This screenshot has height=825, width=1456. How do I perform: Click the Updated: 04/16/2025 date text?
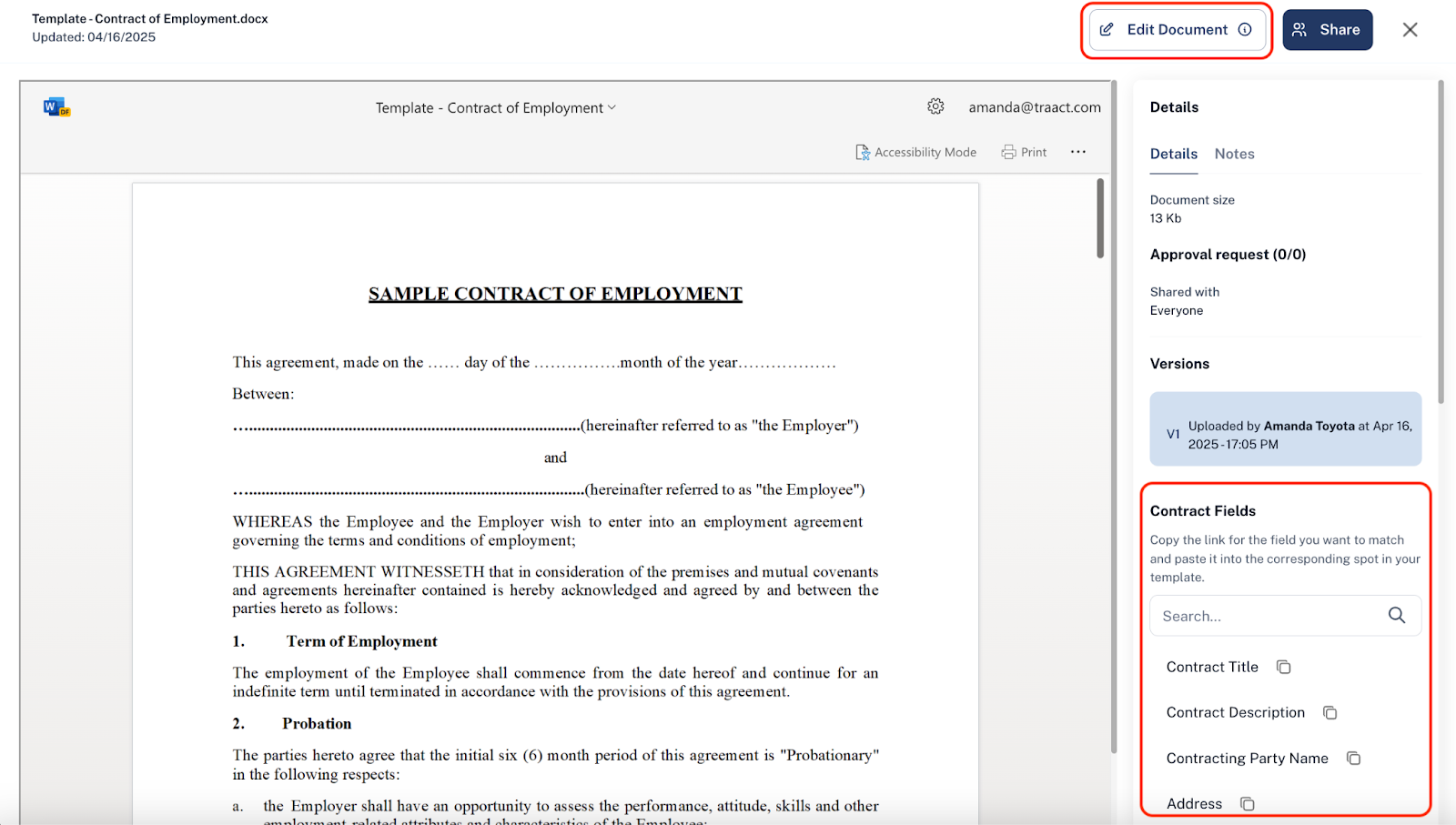coord(94,37)
